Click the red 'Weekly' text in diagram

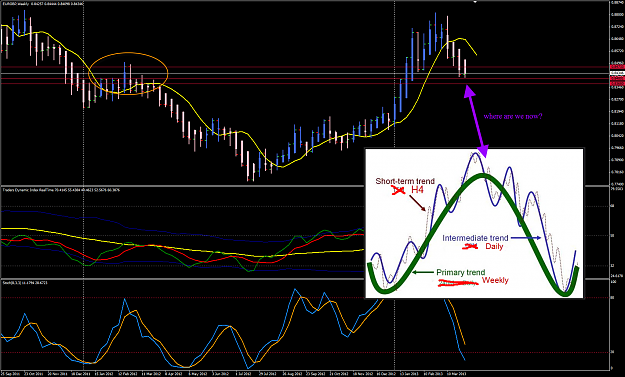495,281
